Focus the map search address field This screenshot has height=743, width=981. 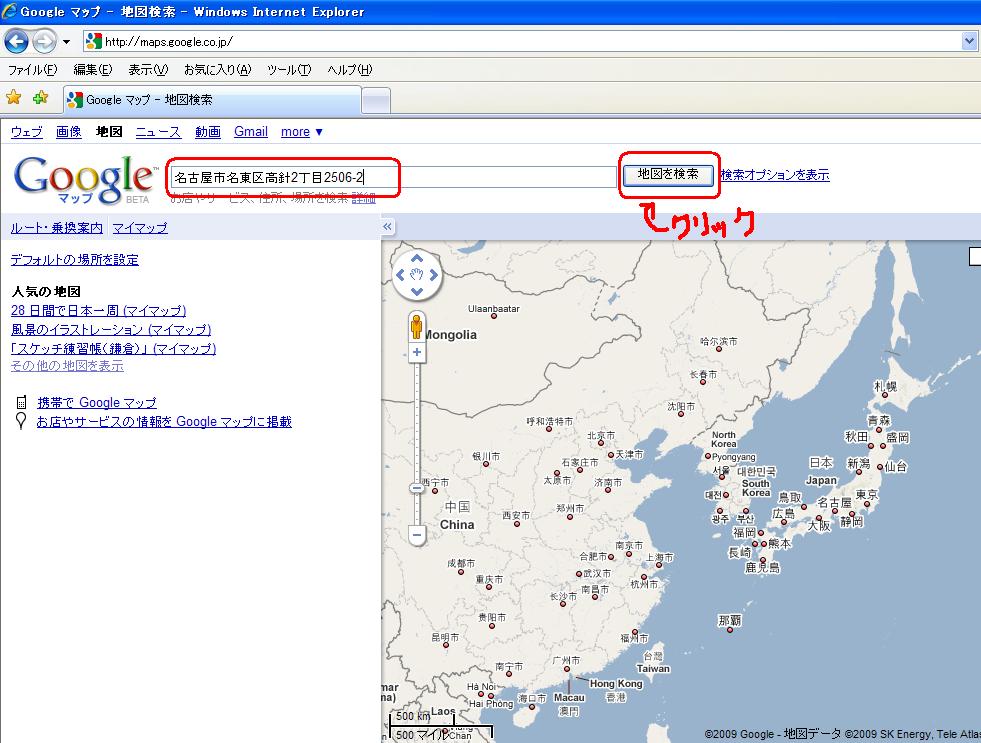click(393, 177)
